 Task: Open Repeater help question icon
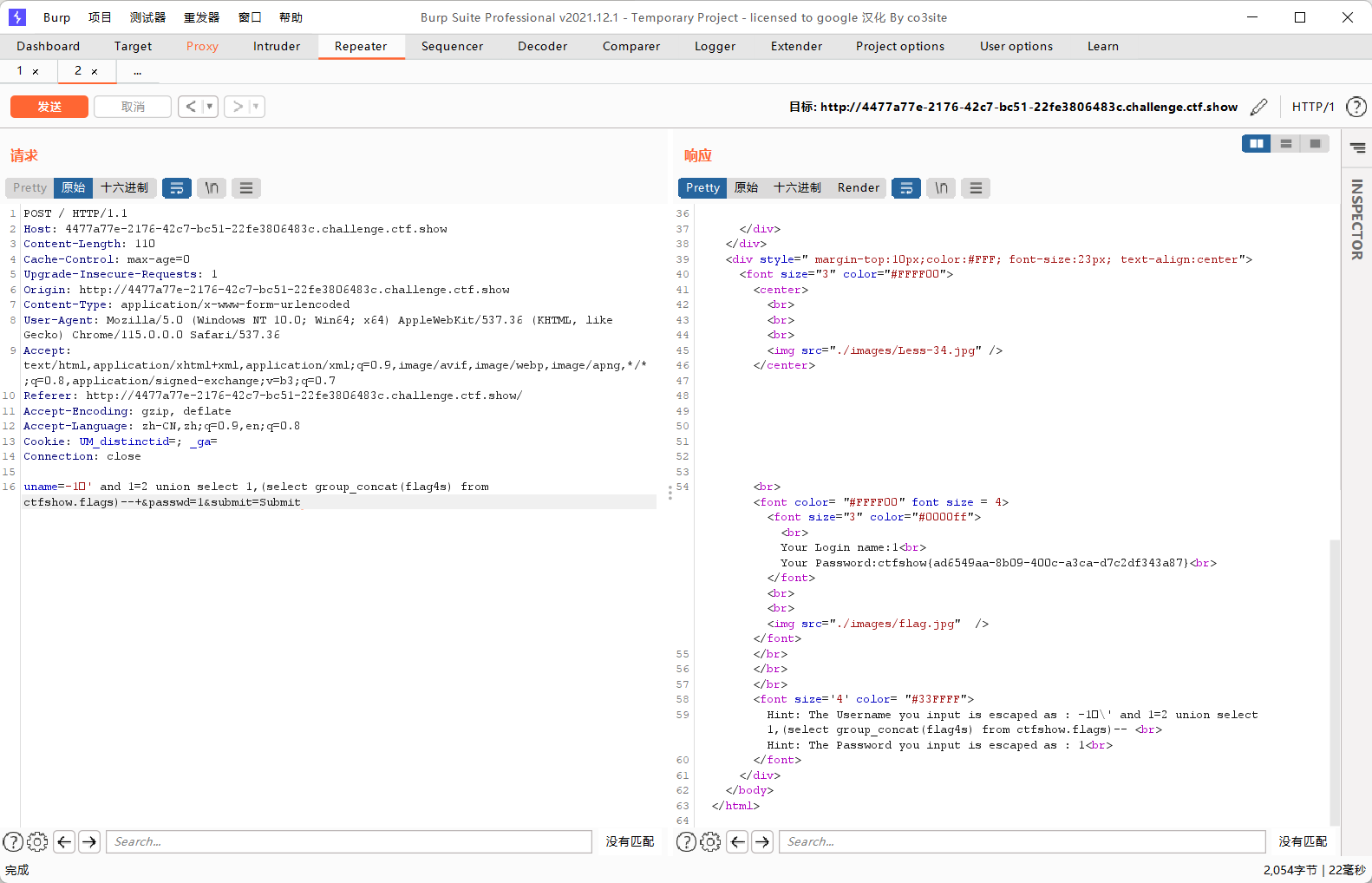pos(1356,107)
